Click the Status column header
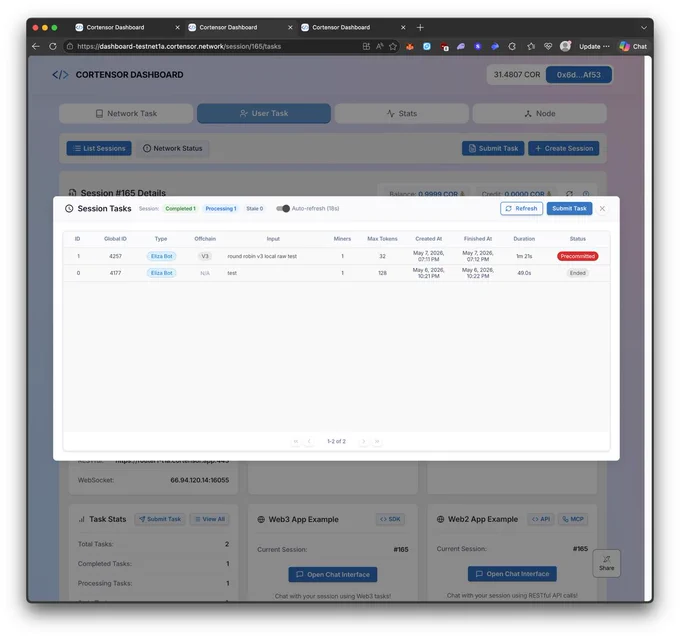This screenshot has width=680, height=638. point(577,239)
